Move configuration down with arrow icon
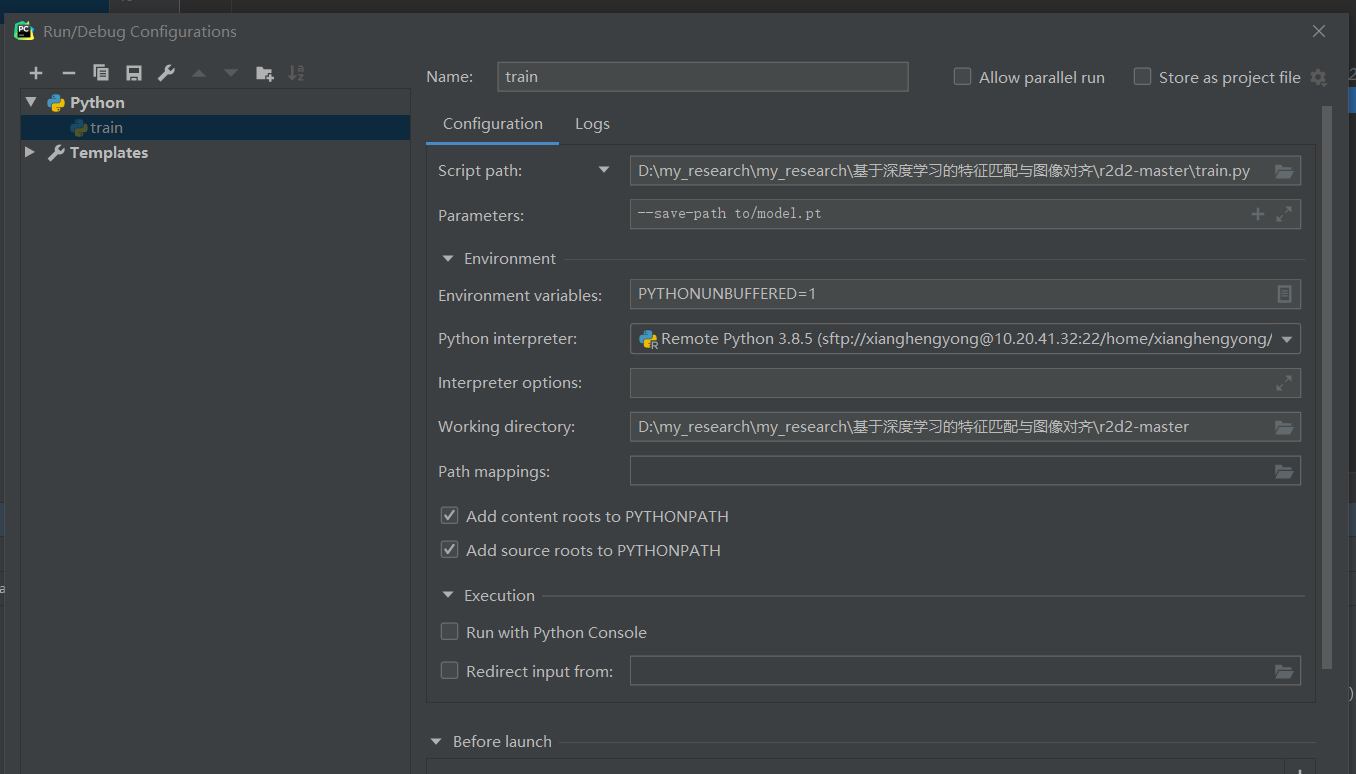The image size is (1356, 774). (231, 73)
